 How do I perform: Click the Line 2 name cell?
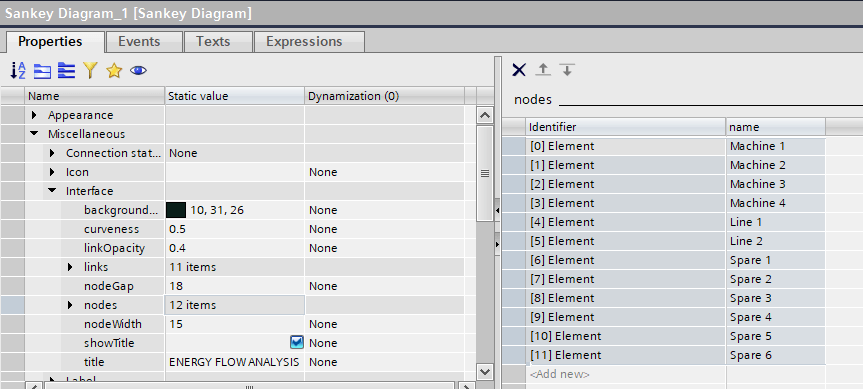(775, 241)
